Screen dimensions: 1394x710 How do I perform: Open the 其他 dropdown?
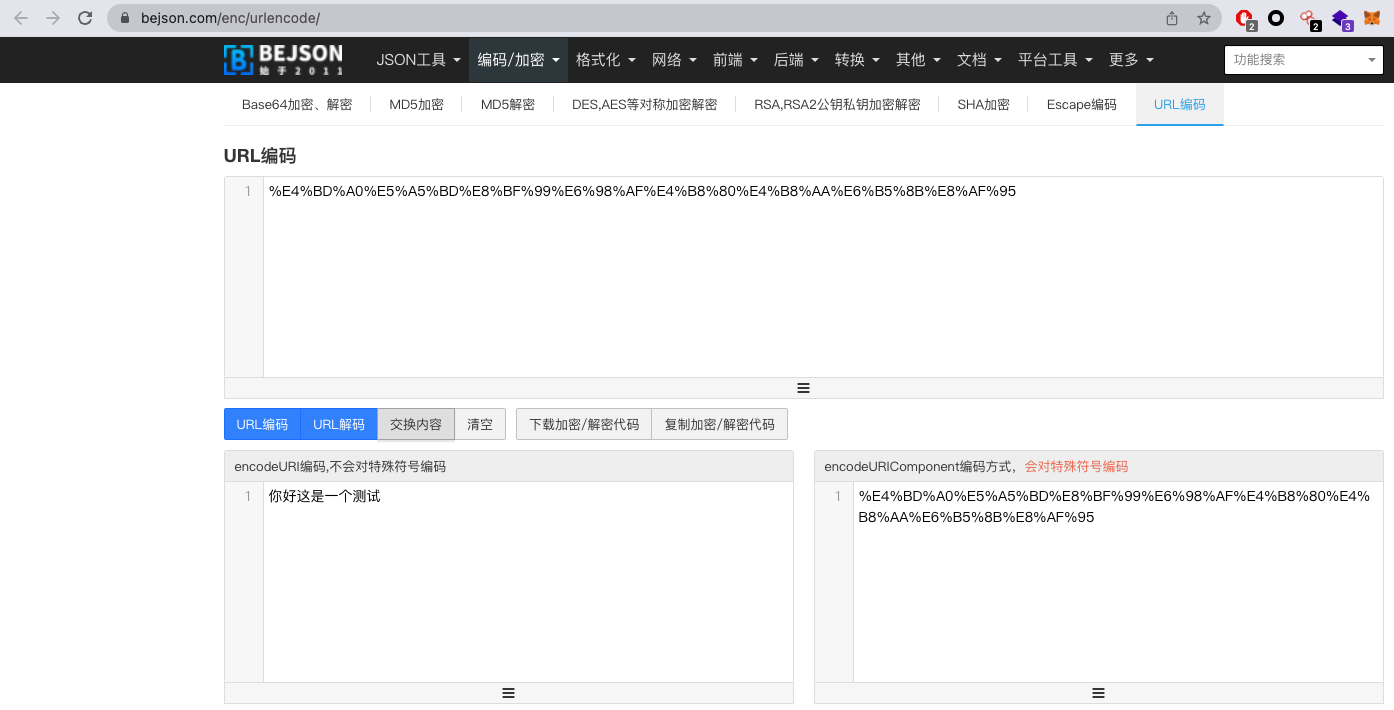(x=918, y=60)
